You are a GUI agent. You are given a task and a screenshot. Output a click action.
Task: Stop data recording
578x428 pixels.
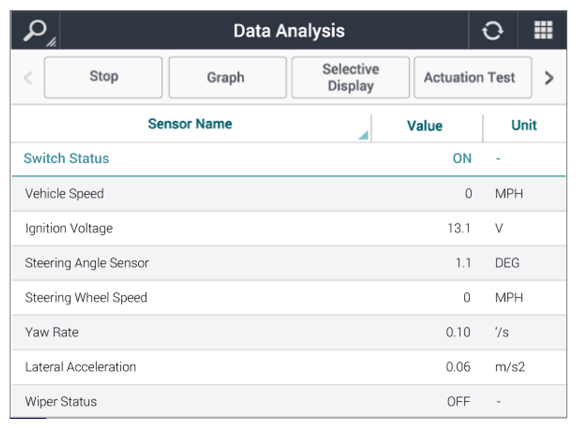click(103, 77)
